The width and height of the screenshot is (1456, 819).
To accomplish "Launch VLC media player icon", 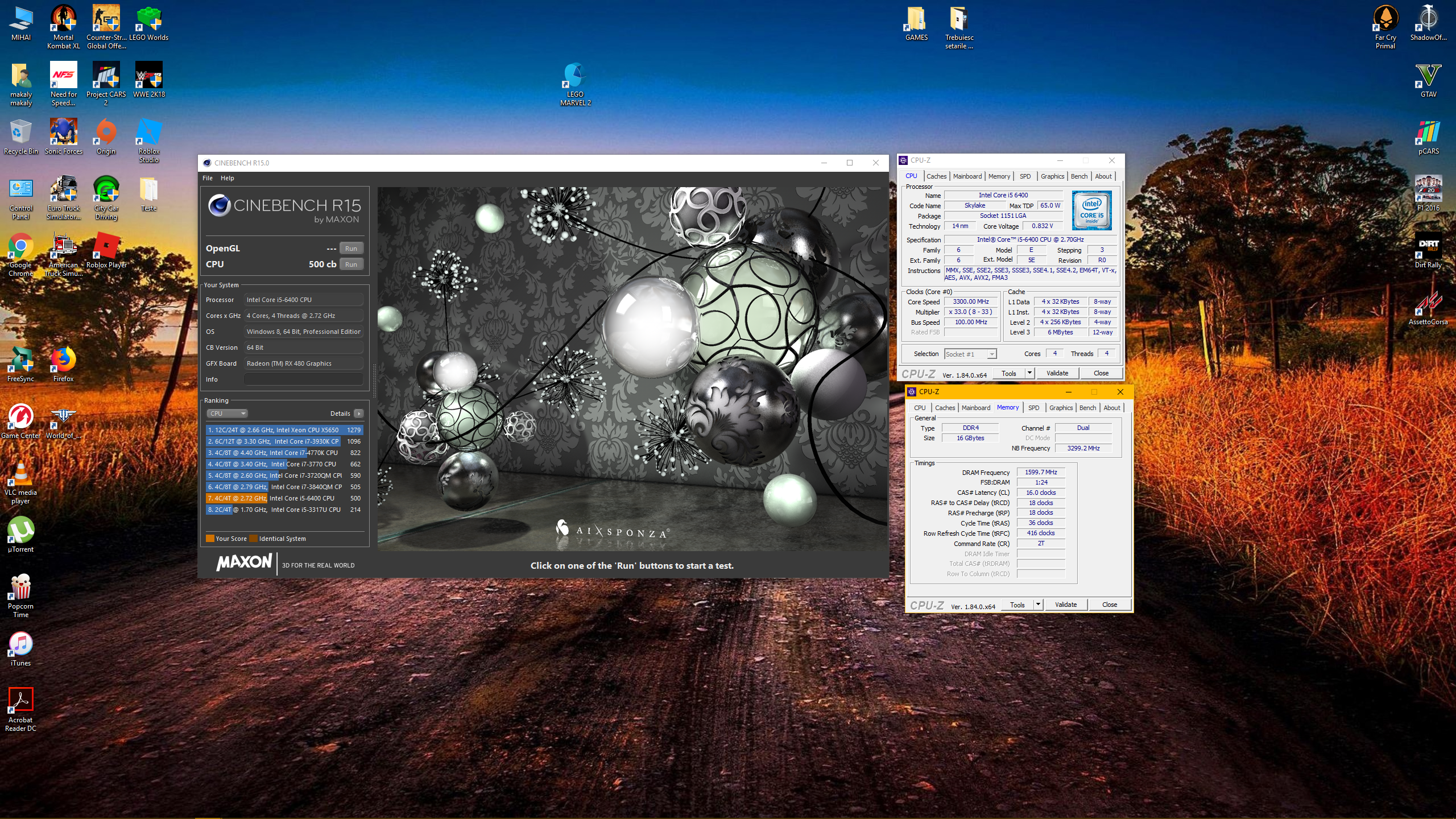I will (20, 482).
